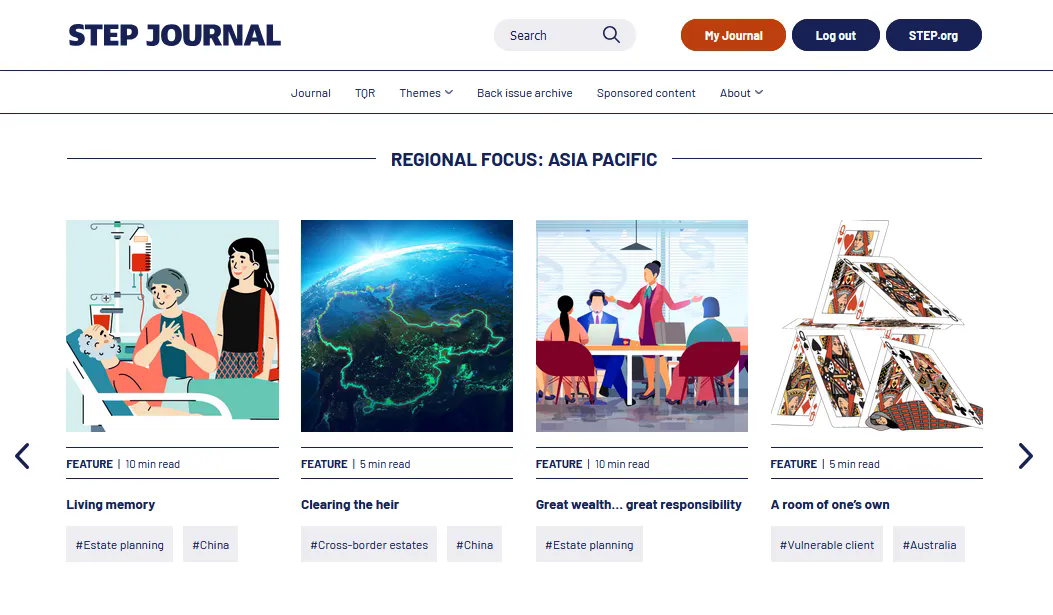Type in the Search field
The image size is (1053, 615).
tap(550, 35)
